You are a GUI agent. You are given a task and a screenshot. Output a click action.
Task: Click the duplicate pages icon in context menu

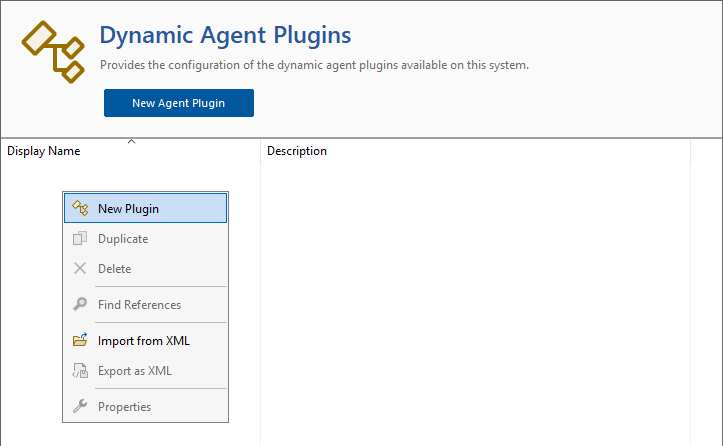tap(81, 239)
